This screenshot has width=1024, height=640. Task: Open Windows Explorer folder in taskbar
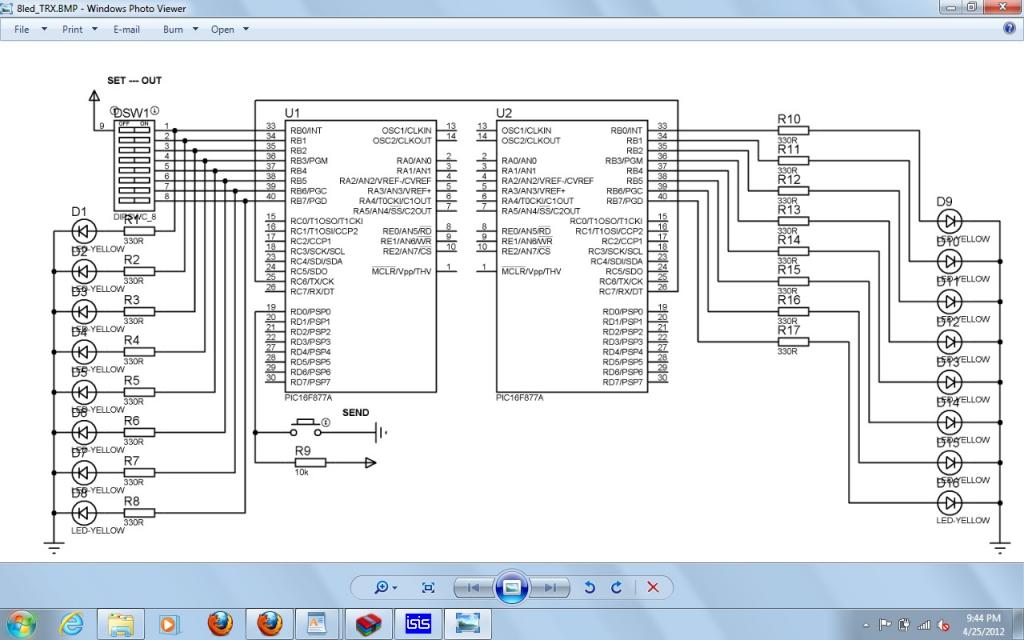pos(121,623)
